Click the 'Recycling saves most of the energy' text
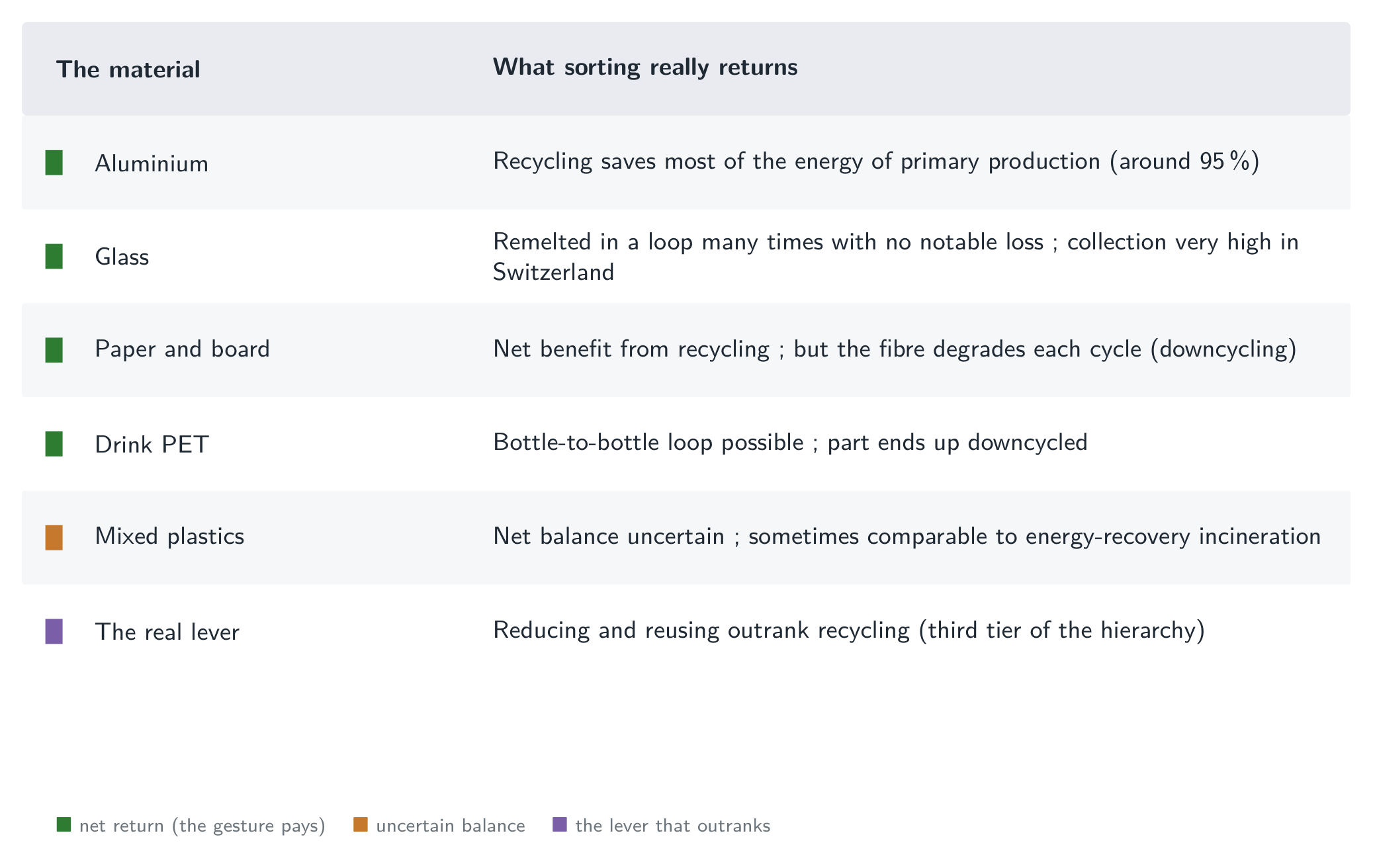This screenshot has height=868, width=1373. pos(876,161)
